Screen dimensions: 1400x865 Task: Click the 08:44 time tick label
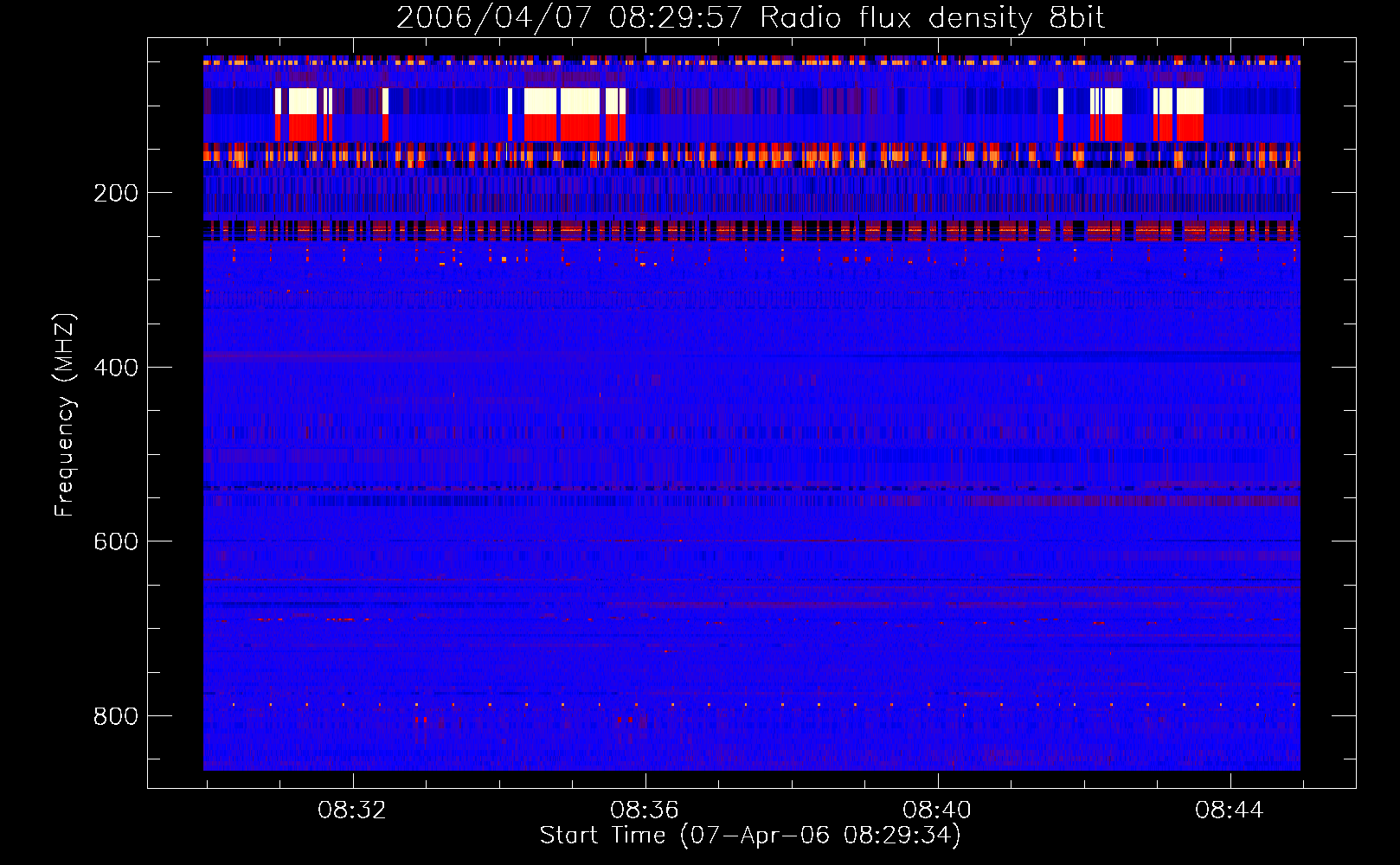pyautogui.click(x=1230, y=811)
